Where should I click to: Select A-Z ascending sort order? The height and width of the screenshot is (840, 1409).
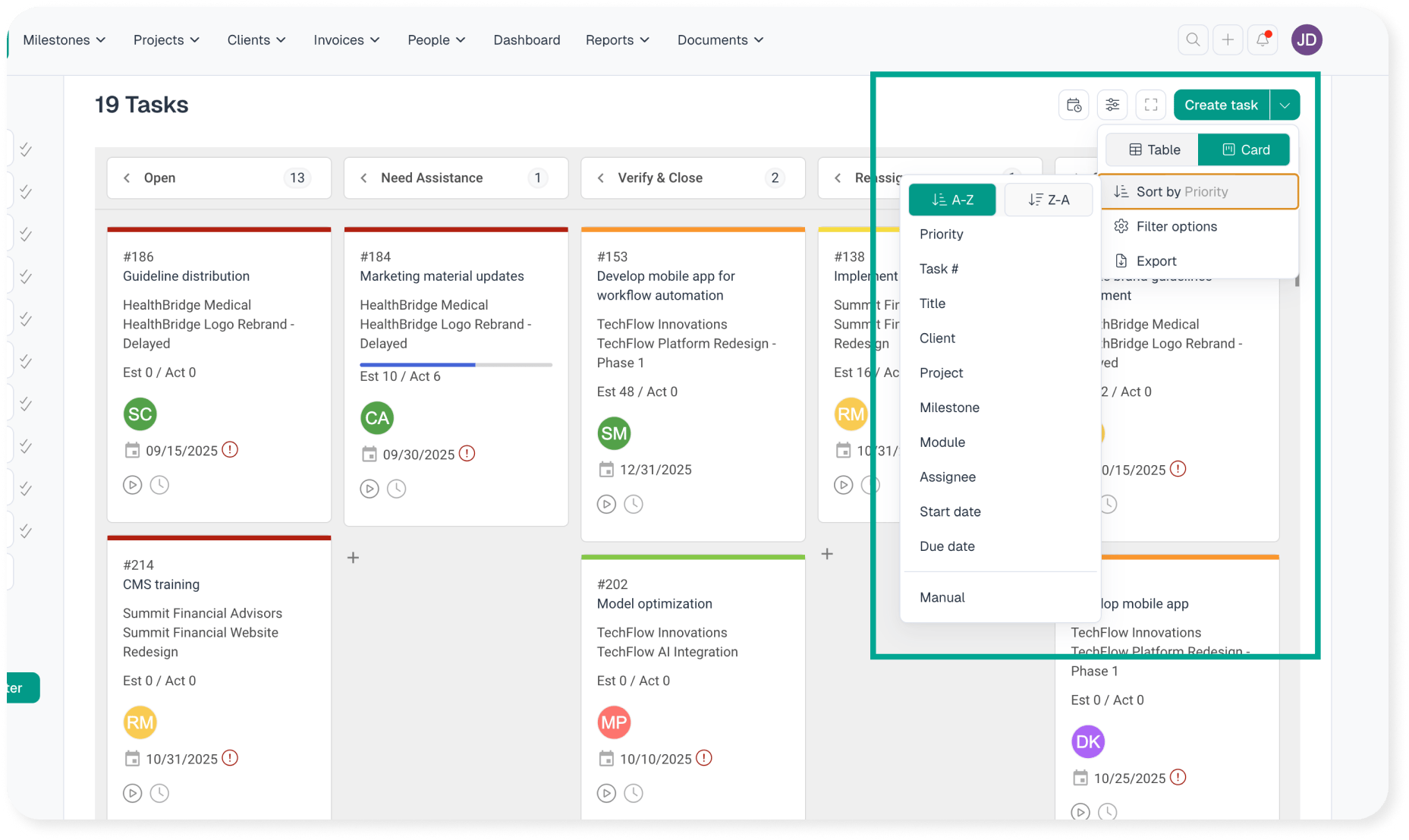coord(952,200)
